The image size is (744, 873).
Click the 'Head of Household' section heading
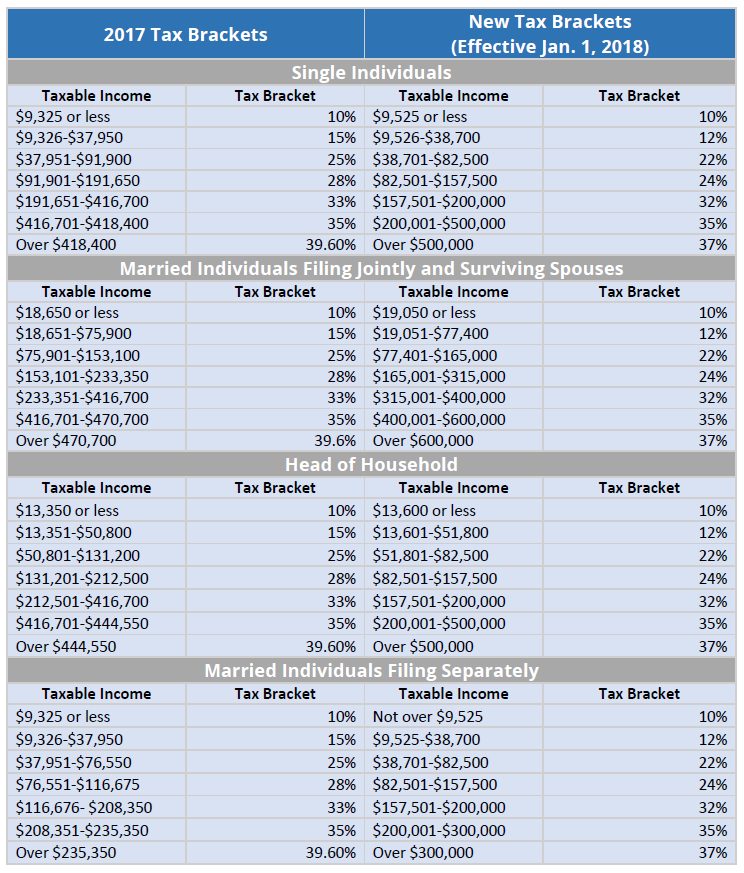pos(371,464)
